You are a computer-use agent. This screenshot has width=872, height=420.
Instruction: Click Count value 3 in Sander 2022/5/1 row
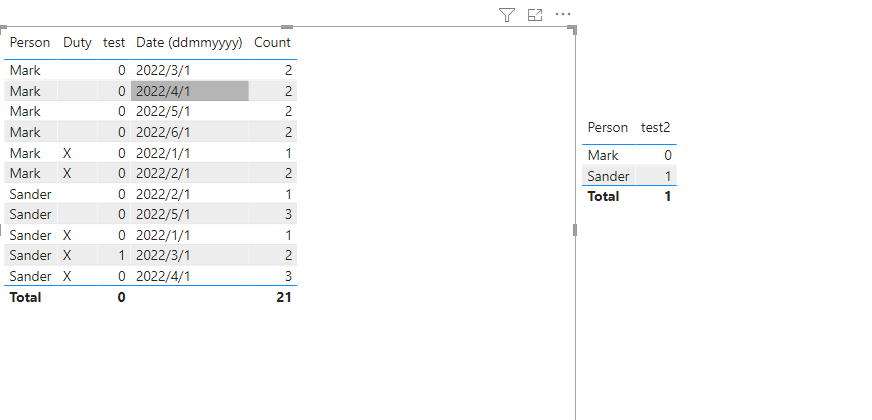pos(288,215)
